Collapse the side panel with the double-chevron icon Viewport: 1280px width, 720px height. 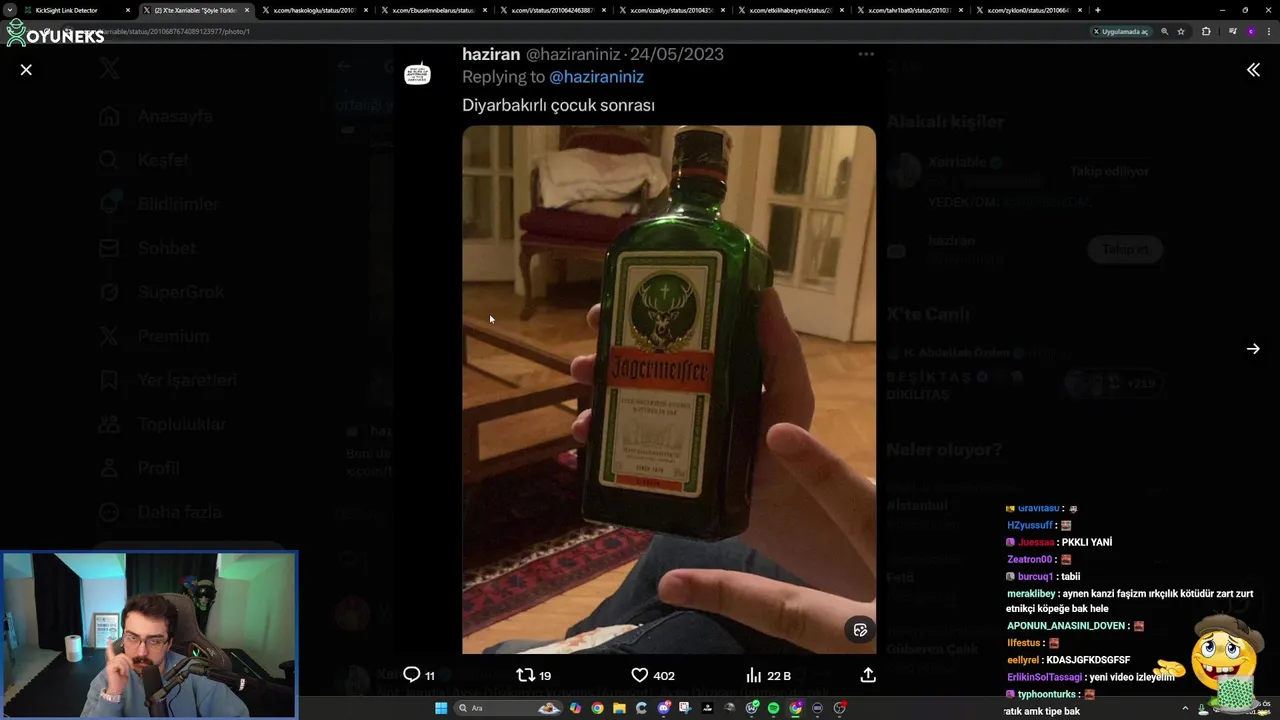[x=1253, y=70]
